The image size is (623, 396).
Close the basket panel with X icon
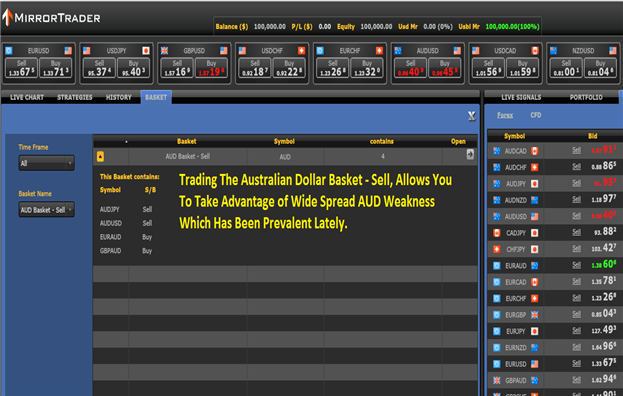tap(472, 116)
